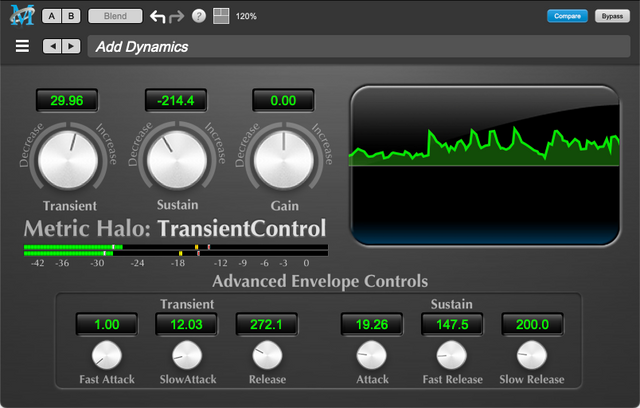
Task: Click the undo arrow icon
Action: (x=157, y=17)
